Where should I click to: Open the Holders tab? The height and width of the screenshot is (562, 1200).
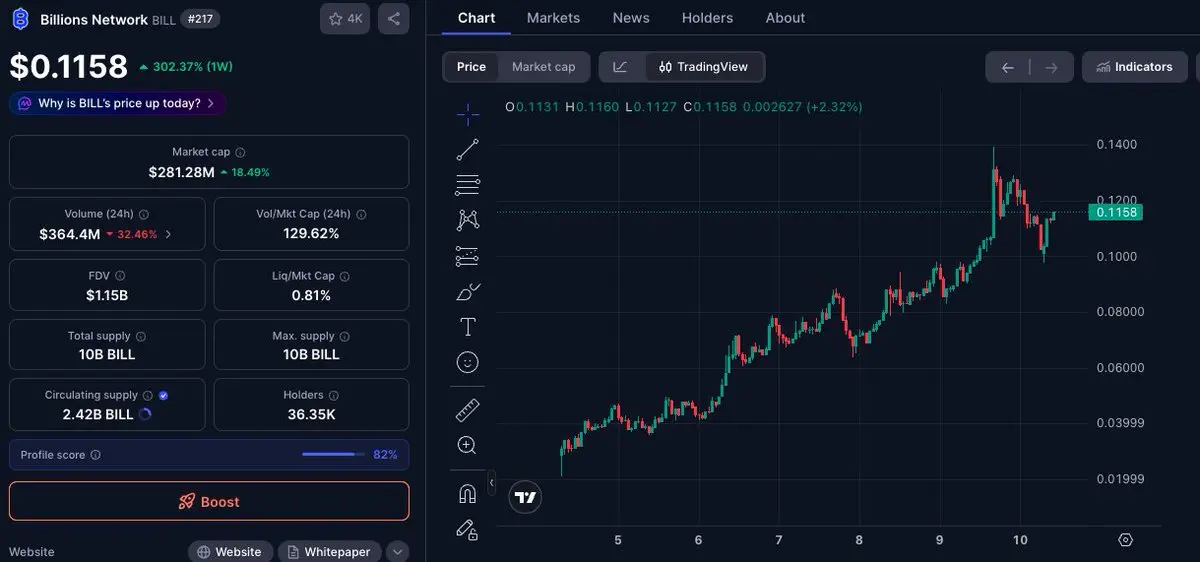coord(707,18)
